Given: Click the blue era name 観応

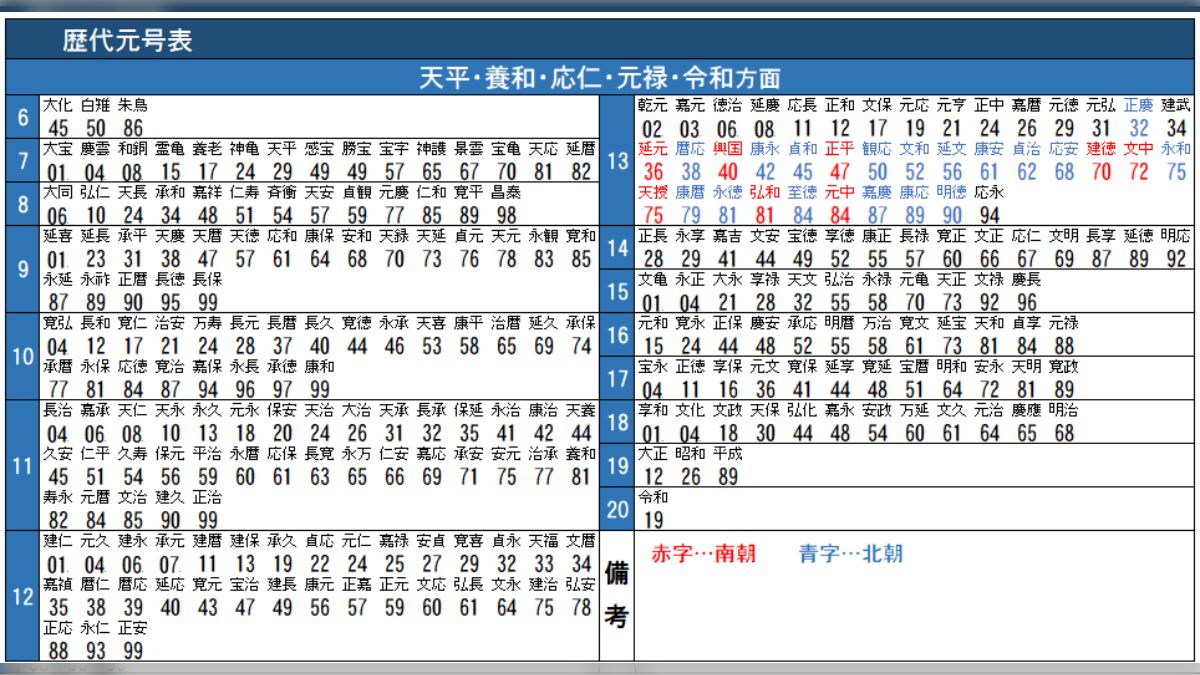Looking at the screenshot, I should point(877,148).
